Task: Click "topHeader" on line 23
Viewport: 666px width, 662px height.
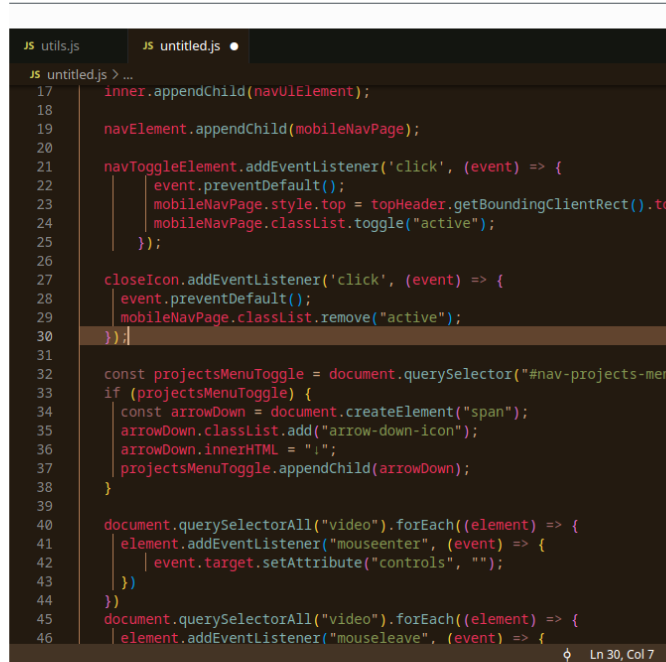Action: coord(408,205)
